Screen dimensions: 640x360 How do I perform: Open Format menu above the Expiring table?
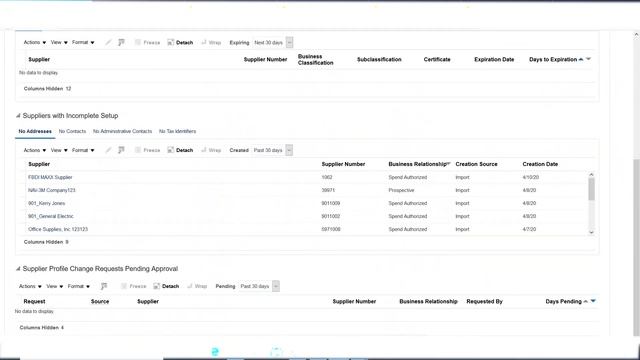pos(83,42)
